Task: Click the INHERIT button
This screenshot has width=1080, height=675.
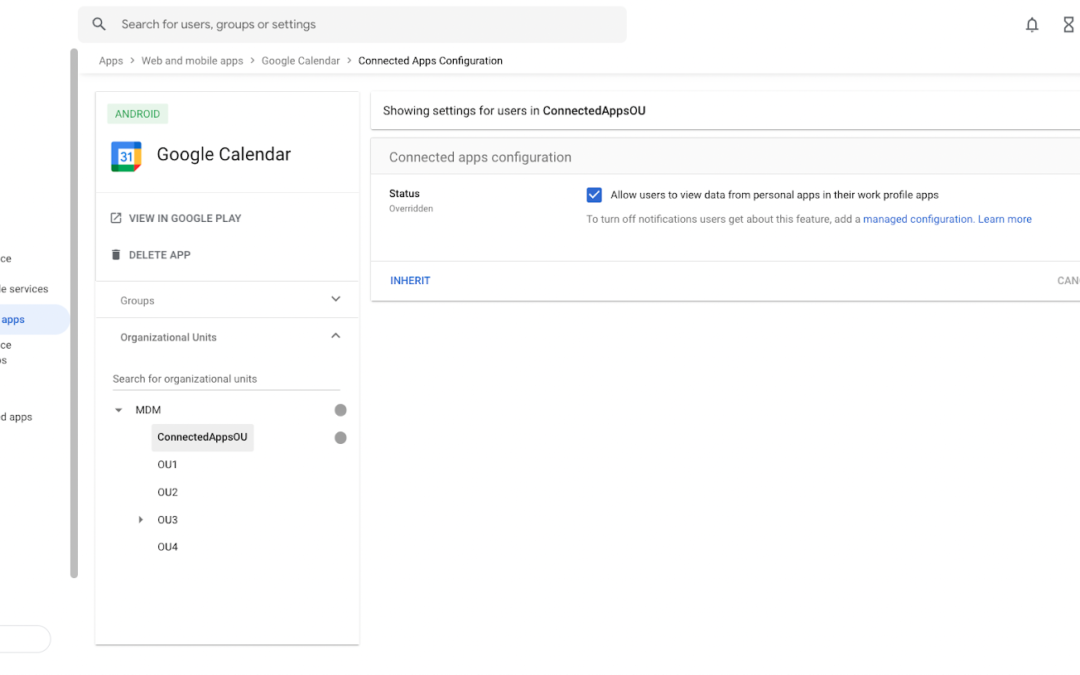Action: (410, 280)
